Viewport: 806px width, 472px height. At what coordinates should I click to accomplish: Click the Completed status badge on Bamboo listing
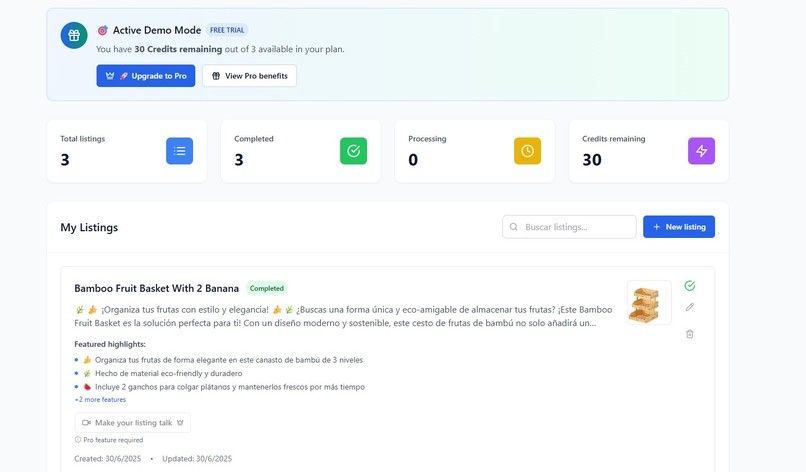point(267,288)
